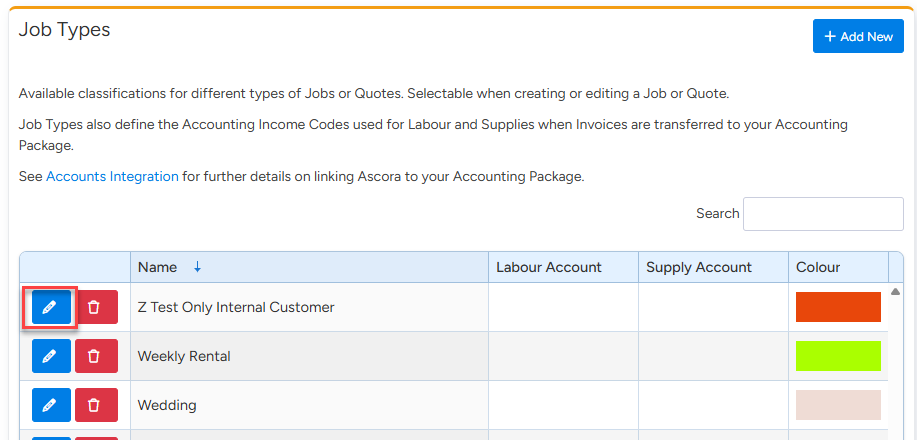Sort by the Supply Account column header

pos(699,267)
